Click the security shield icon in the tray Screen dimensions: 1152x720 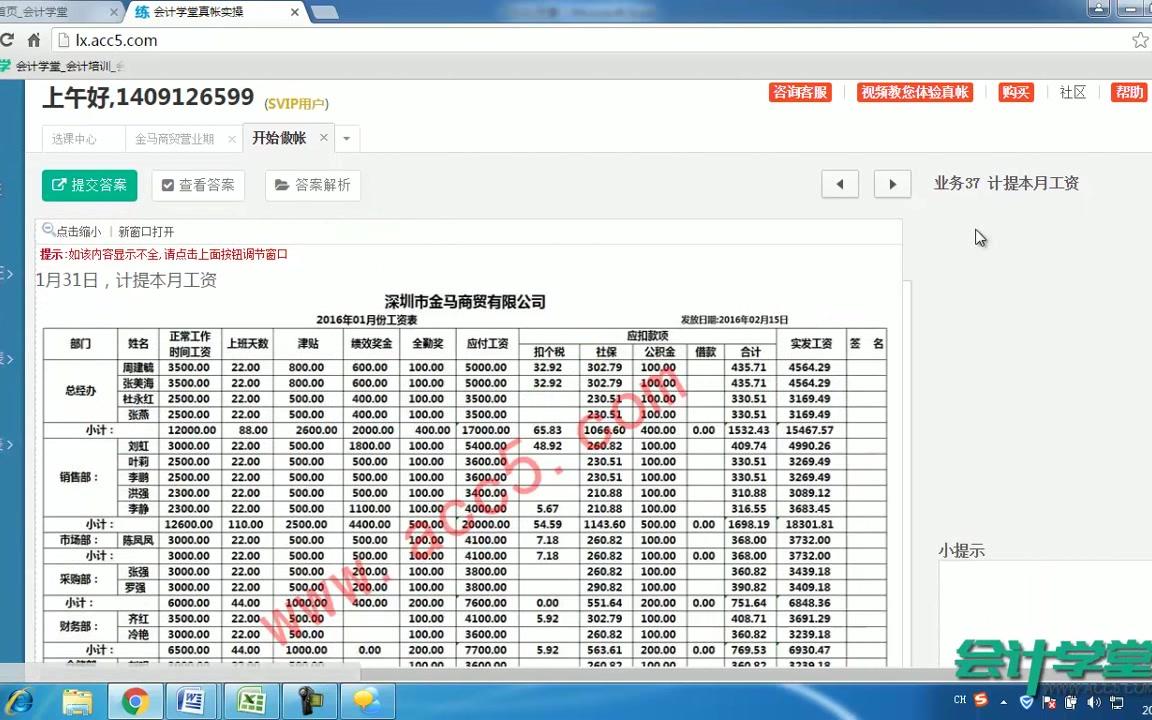(1026, 701)
